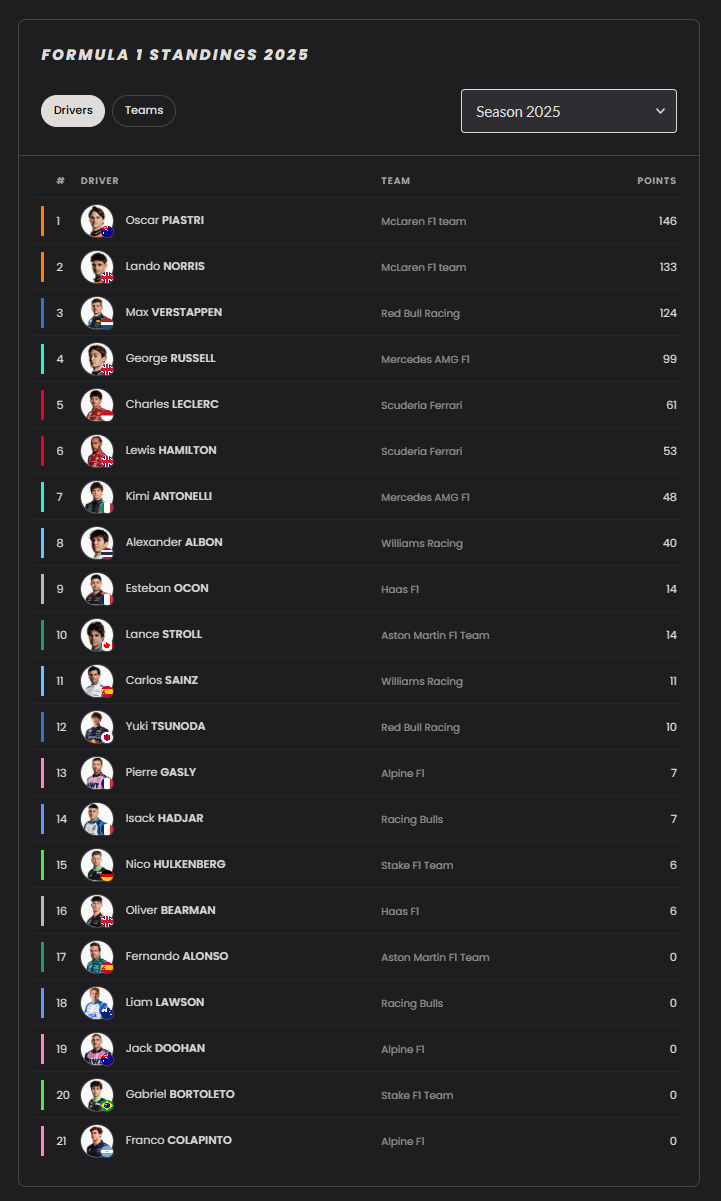Click the season dropdown chevron arrow
Screen dimensions: 721x1201
(660, 111)
